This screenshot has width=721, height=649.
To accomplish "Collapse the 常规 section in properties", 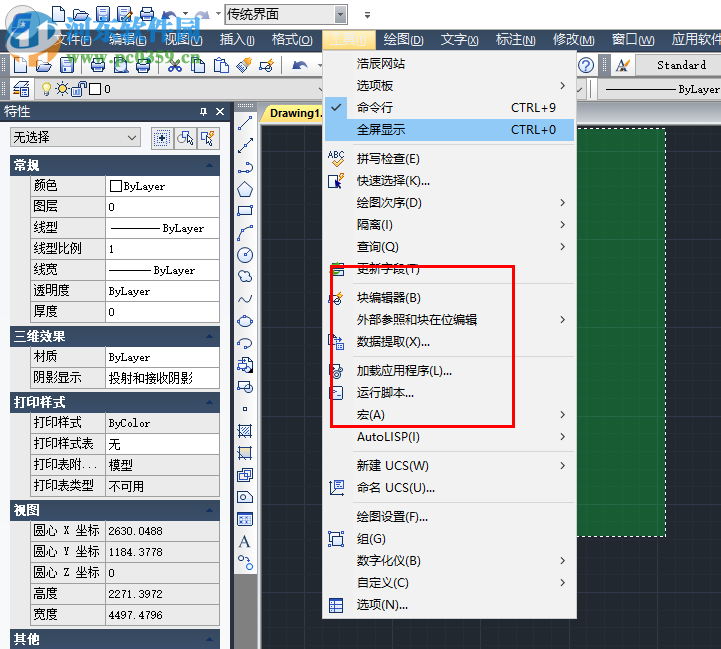I will coord(210,165).
